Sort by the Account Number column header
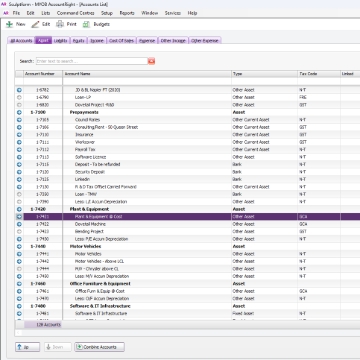This screenshot has height=360, width=360. point(43,74)
